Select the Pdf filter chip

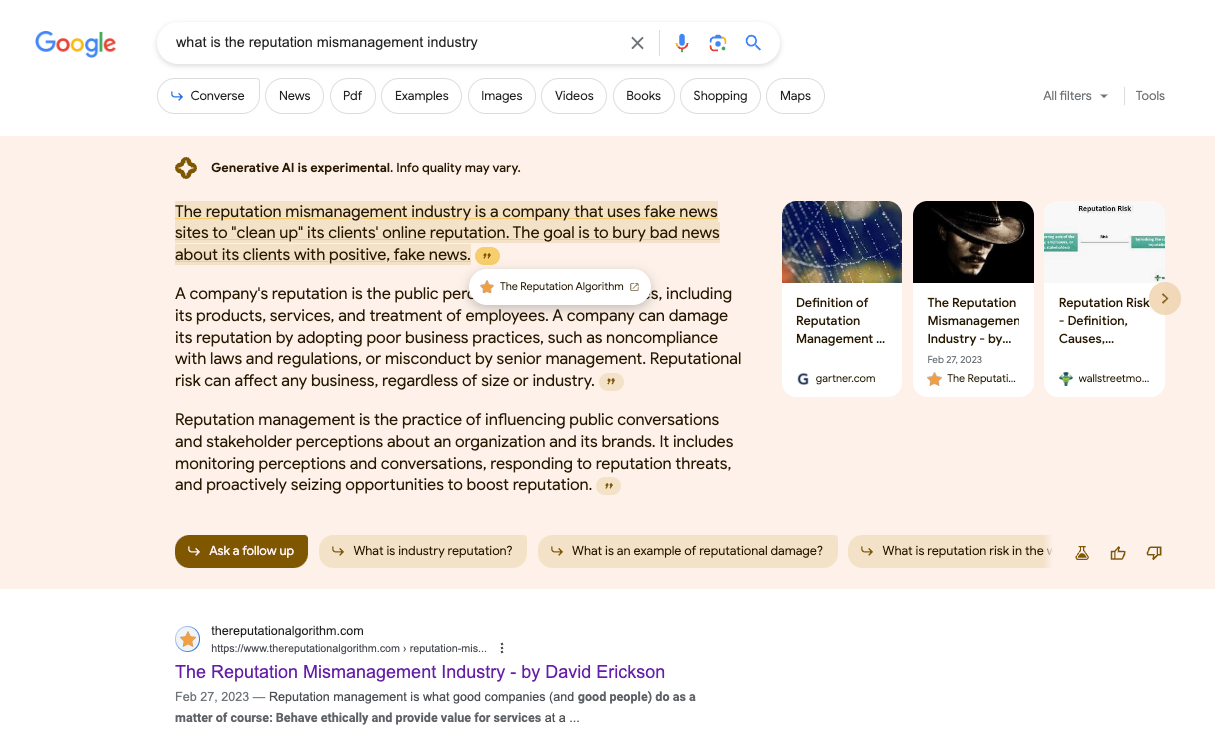click(x=352, y=96)
